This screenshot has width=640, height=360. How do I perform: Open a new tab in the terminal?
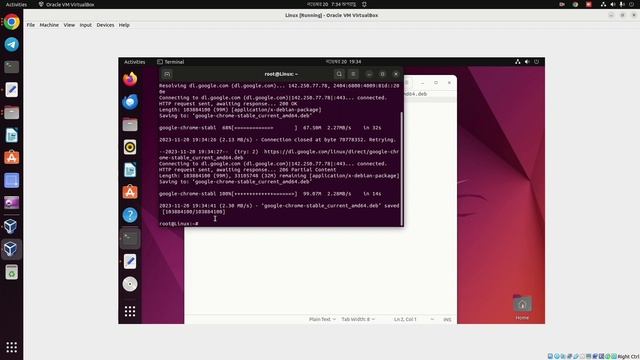[x=167, y=74]
